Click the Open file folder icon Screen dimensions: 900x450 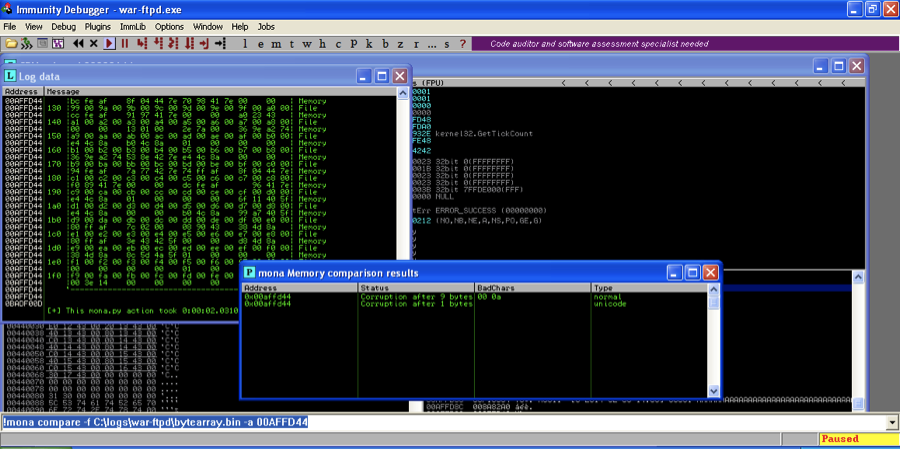coord(11,44)
